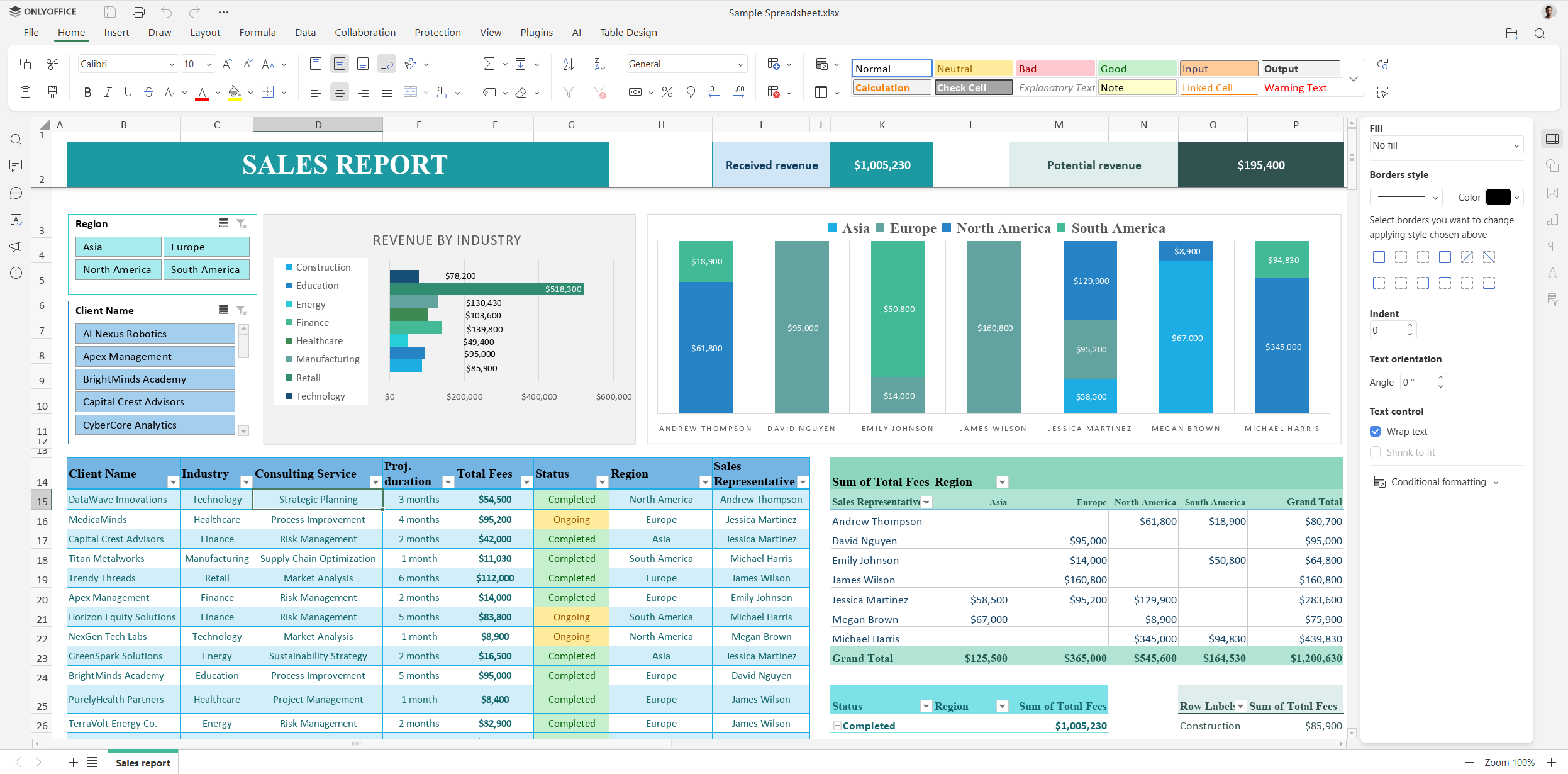Open Chart settings in the right sidebar
The width and height of the screenshot is (1568, 774).
coord(1554,219)
